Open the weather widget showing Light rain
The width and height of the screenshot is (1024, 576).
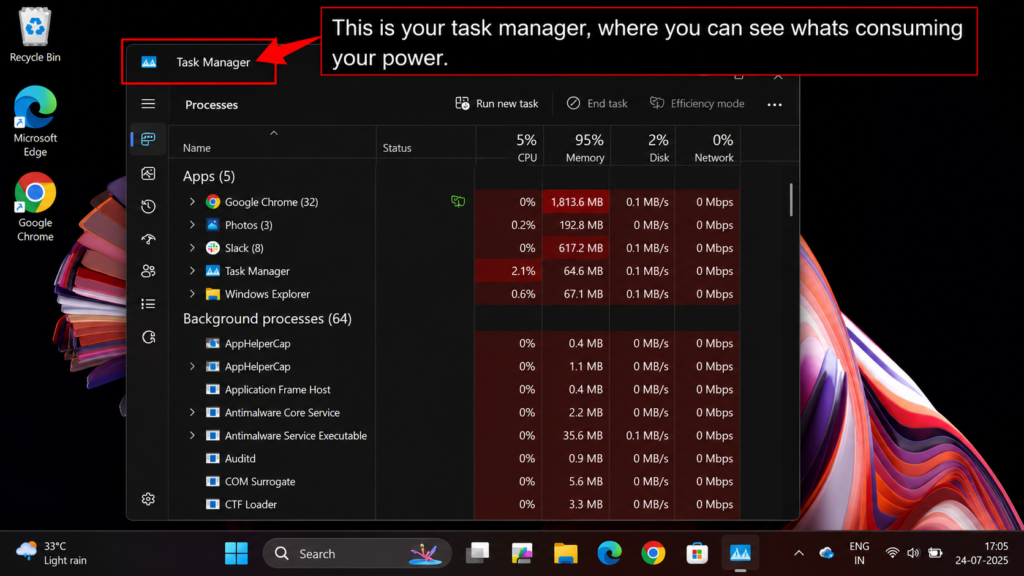[x=51, y=553]
